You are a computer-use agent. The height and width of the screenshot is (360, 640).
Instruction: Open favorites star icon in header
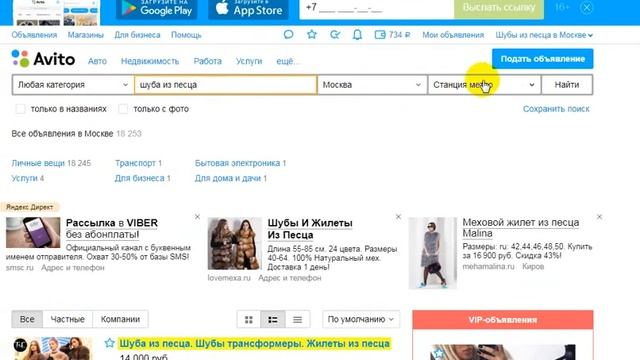[x=312, y=35]
